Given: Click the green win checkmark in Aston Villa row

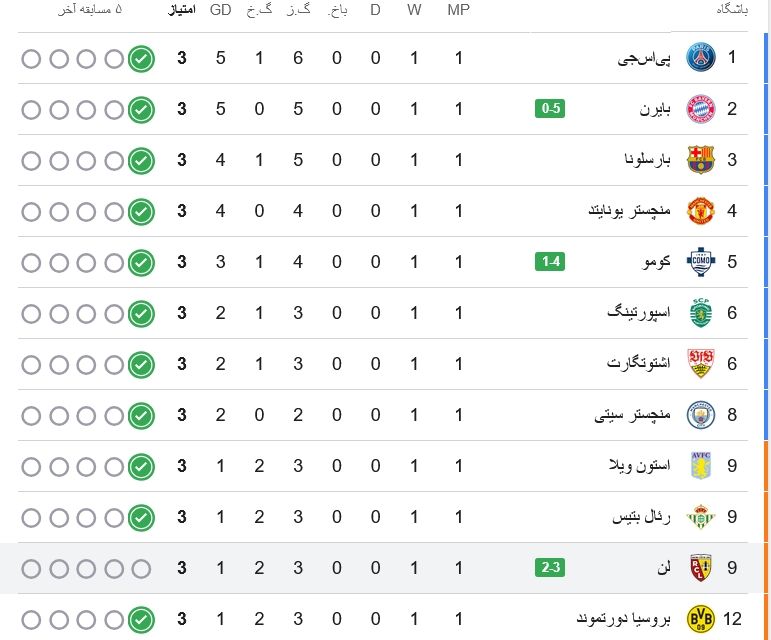Looking at the screenshot, I should click(141, 466).
